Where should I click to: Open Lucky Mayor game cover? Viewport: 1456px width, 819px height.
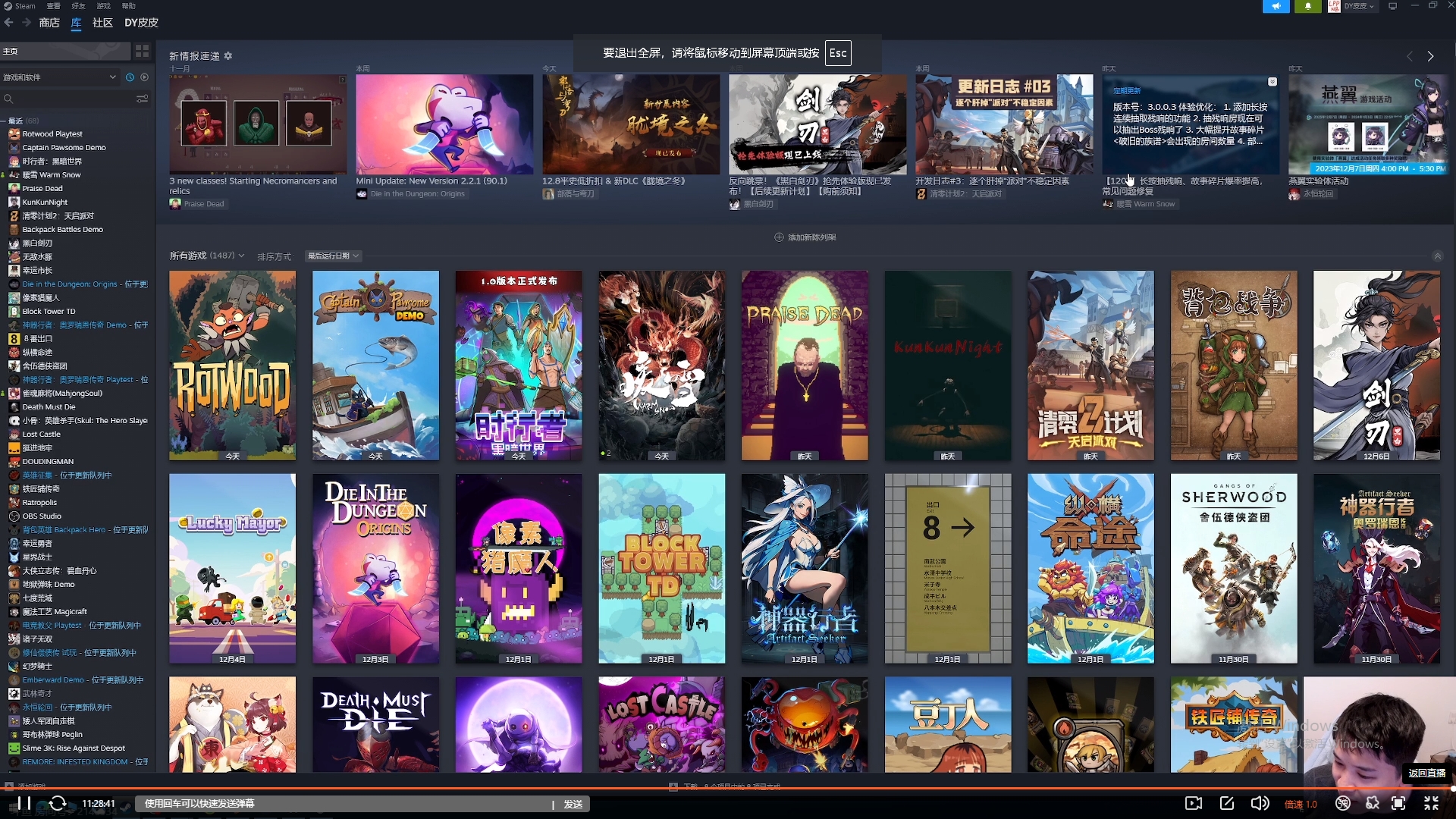click(232, 569)
